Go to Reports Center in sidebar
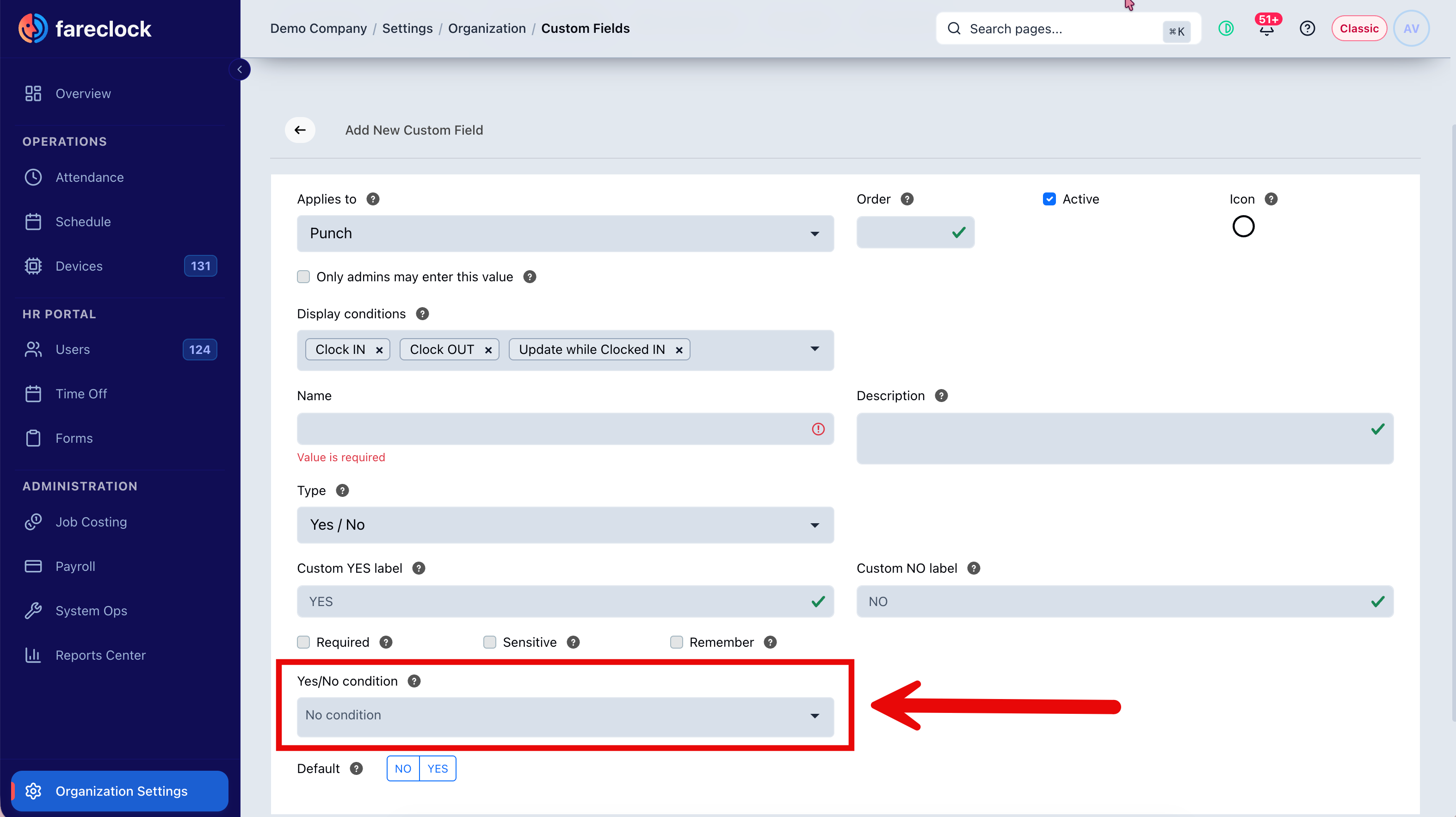 (101, 655)
